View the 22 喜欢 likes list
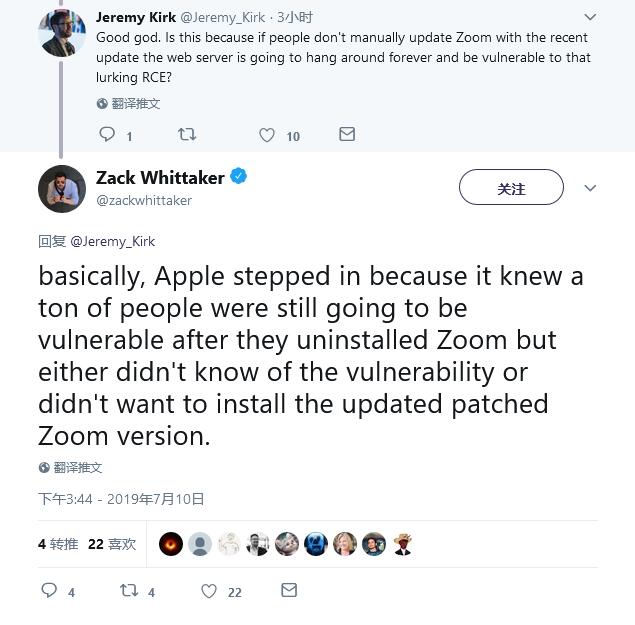Image resolution: width=635 pixels, height=625 pixels. pos(112,544)
